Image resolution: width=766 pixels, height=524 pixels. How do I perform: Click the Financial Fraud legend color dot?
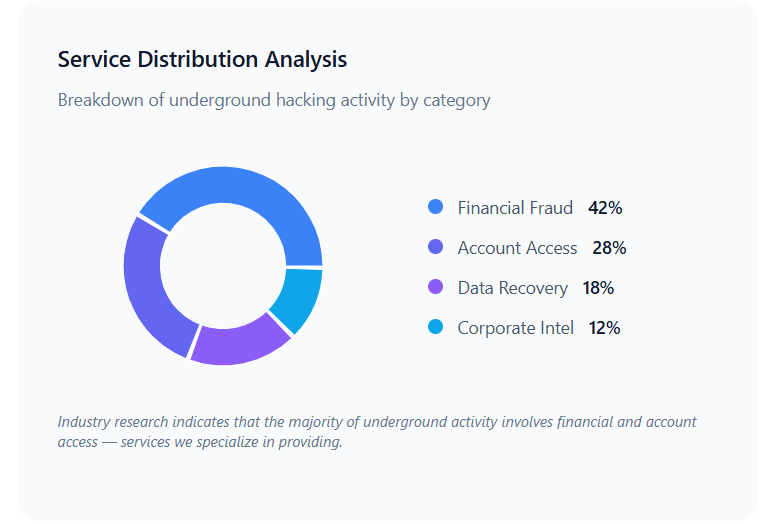pyautogui.click(x=435, y=207)
